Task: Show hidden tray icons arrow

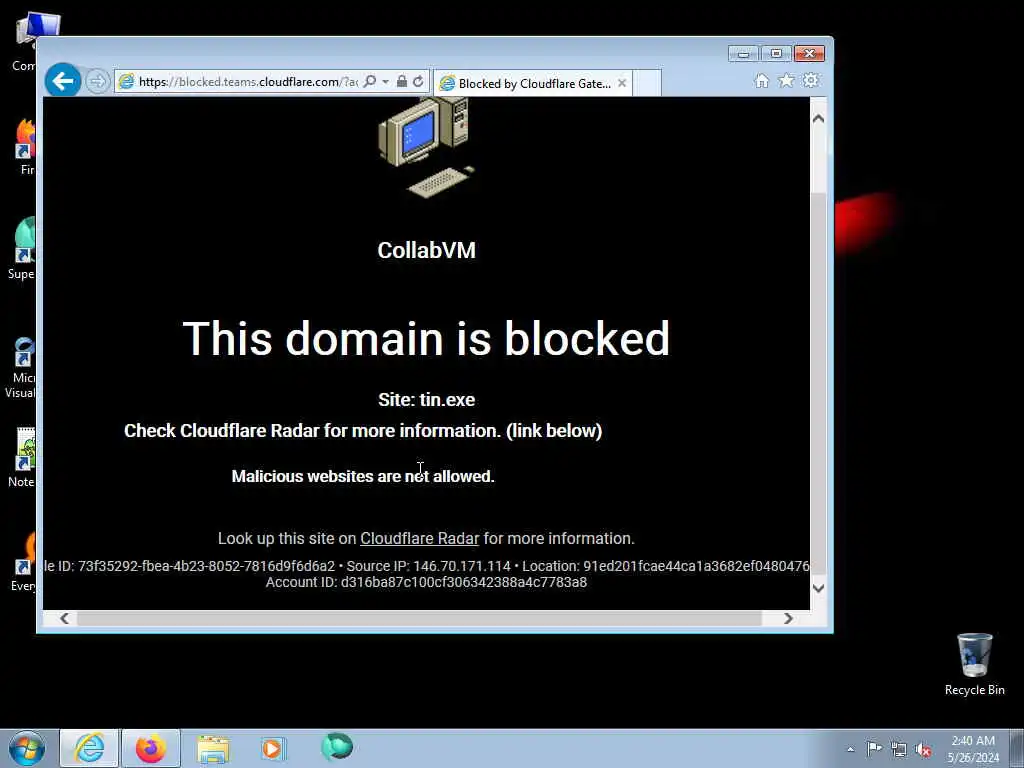Action: point(850,749)
